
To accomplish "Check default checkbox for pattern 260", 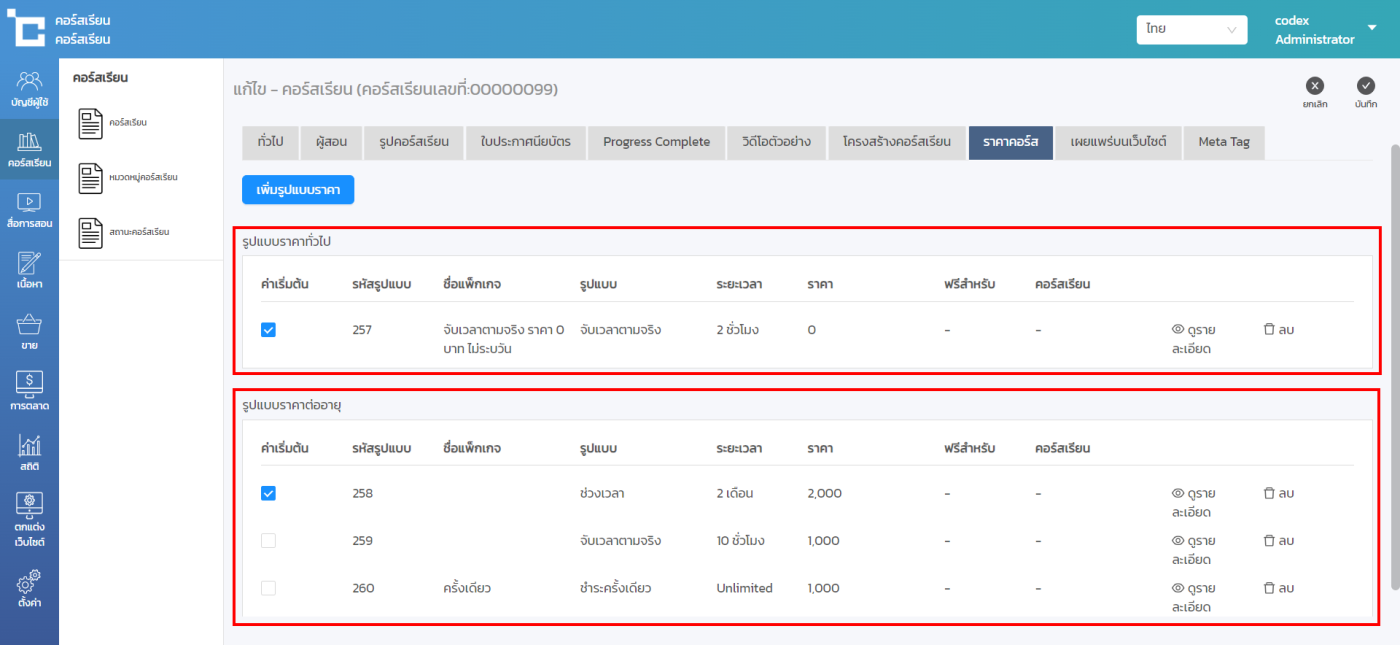I will click(268, 588).
